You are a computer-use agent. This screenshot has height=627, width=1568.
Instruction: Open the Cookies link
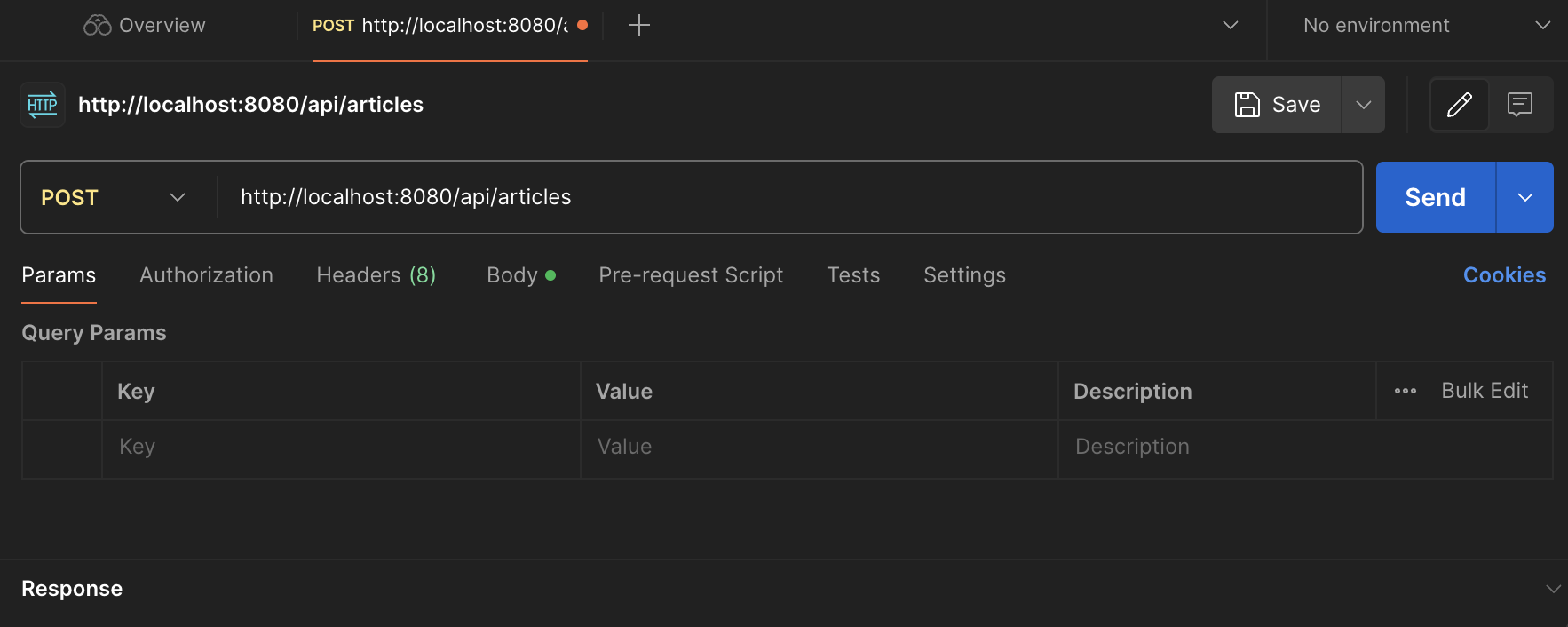tap(1504, 275)
